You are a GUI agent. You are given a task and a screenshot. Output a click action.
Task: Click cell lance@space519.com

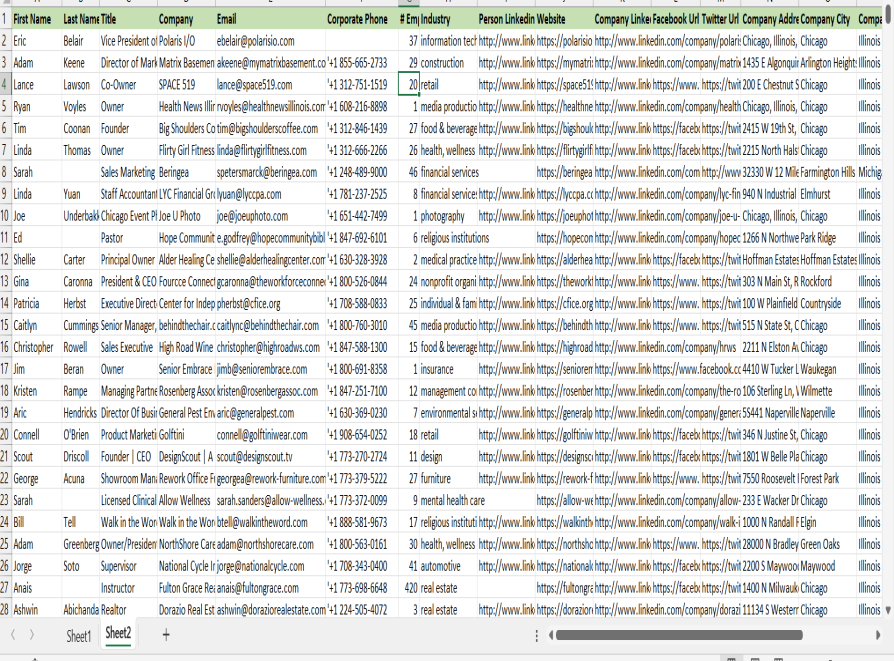tap(270, 85)
